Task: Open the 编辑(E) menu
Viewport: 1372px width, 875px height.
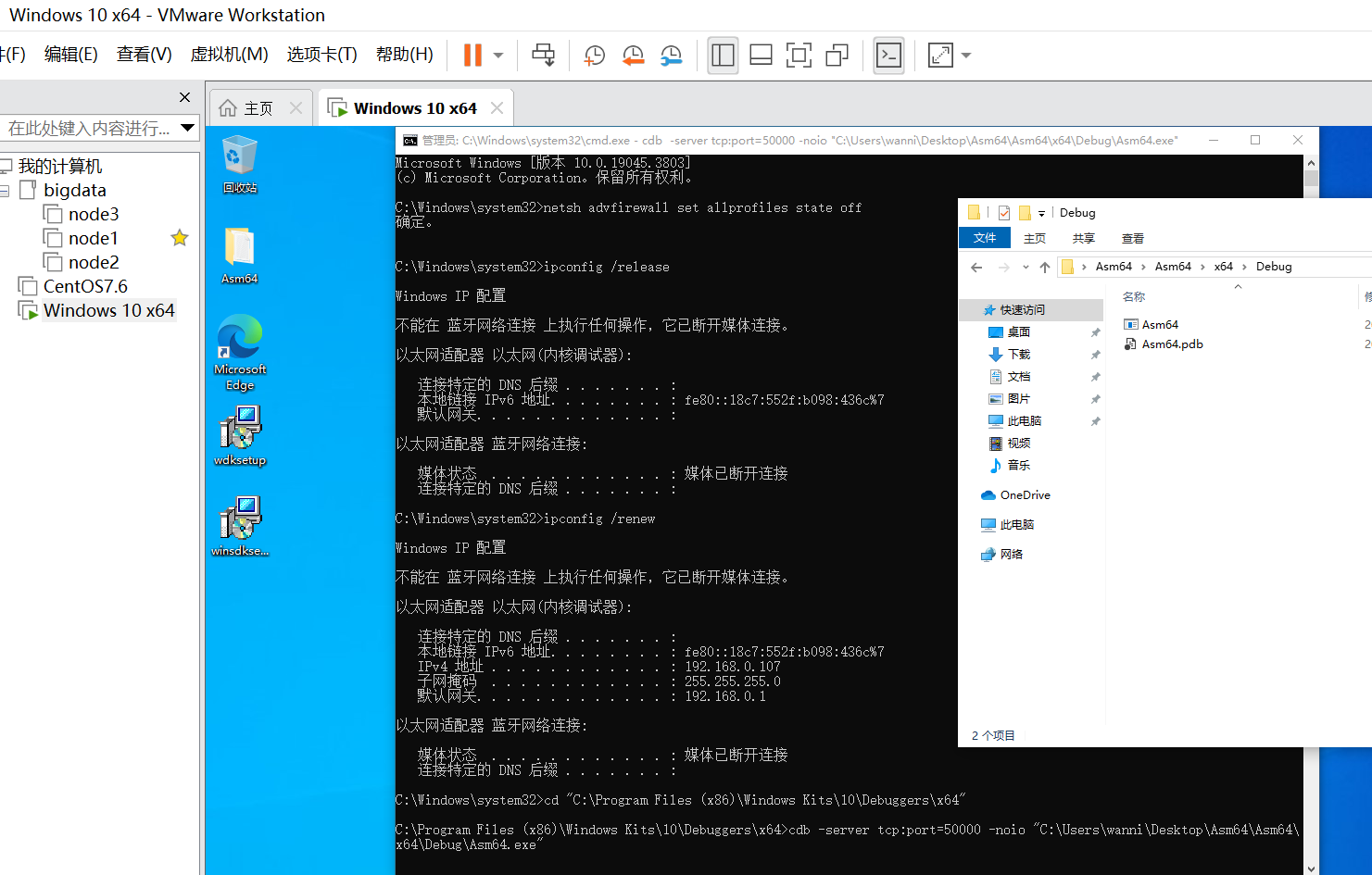Action: (71, 55)
